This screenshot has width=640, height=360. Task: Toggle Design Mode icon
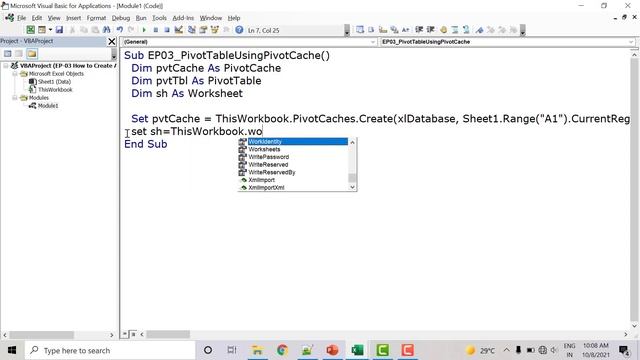point(179,30)
